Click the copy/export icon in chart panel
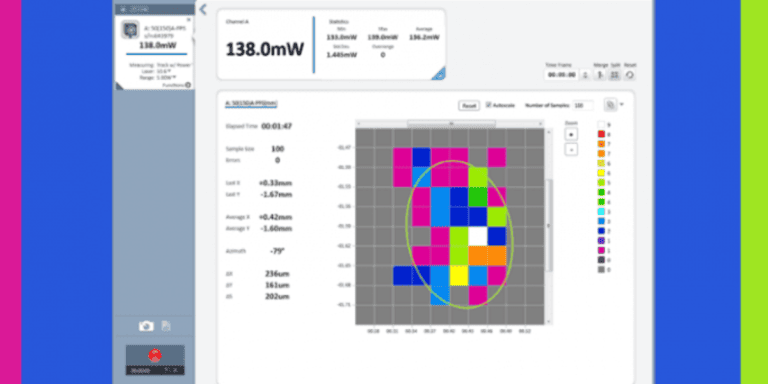768x384 pixels. tap(610, 104)
